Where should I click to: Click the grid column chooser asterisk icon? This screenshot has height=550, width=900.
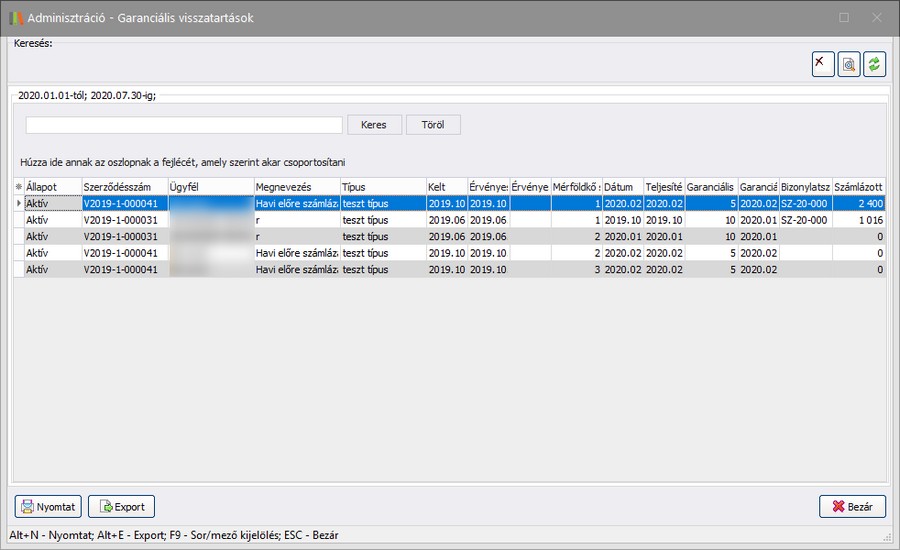click(18, 187)
